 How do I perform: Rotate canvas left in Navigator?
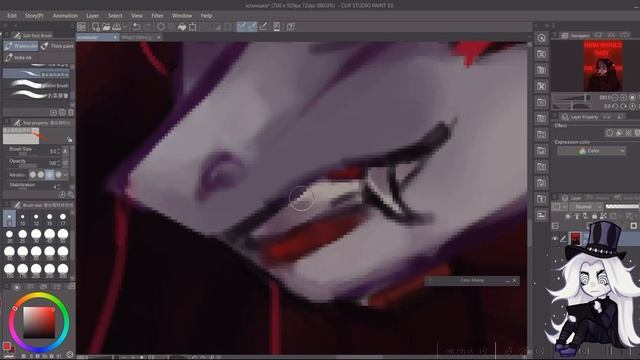coord(616,106)
